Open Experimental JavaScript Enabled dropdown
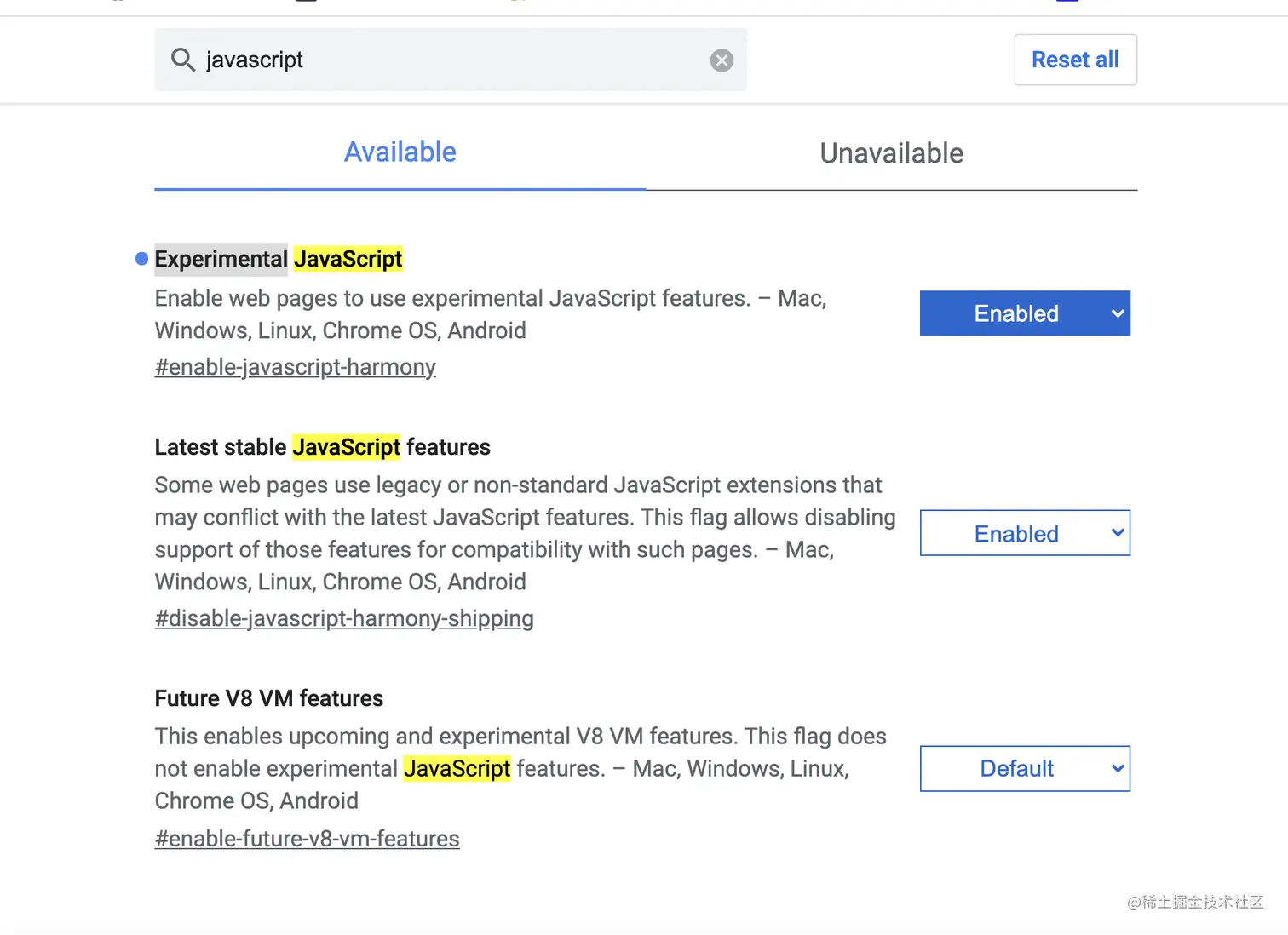1288x935 pixels. [x=1024, y=313]
